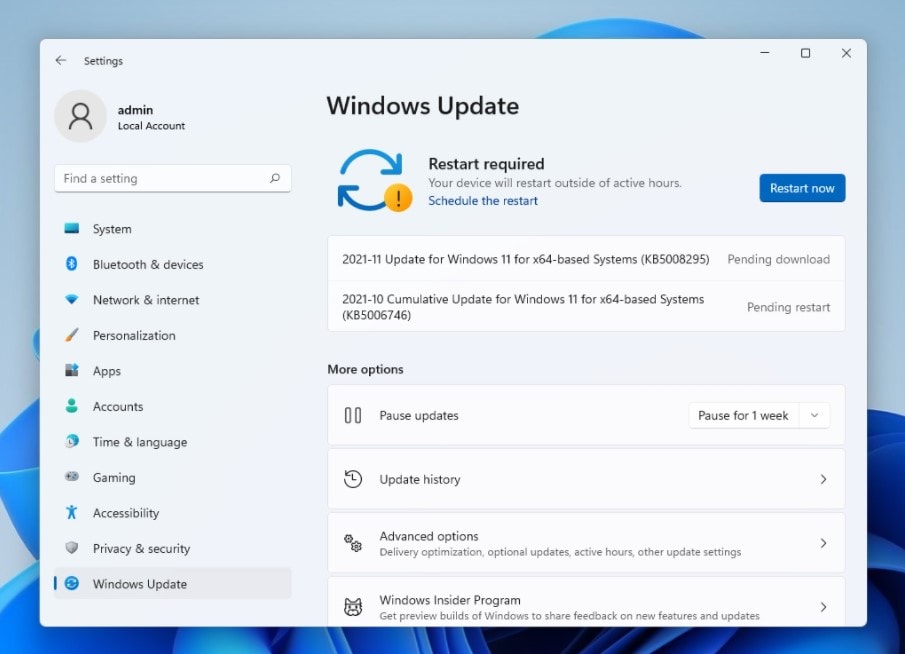Click the Restart now button
The image size is (905, 654).
802,188
